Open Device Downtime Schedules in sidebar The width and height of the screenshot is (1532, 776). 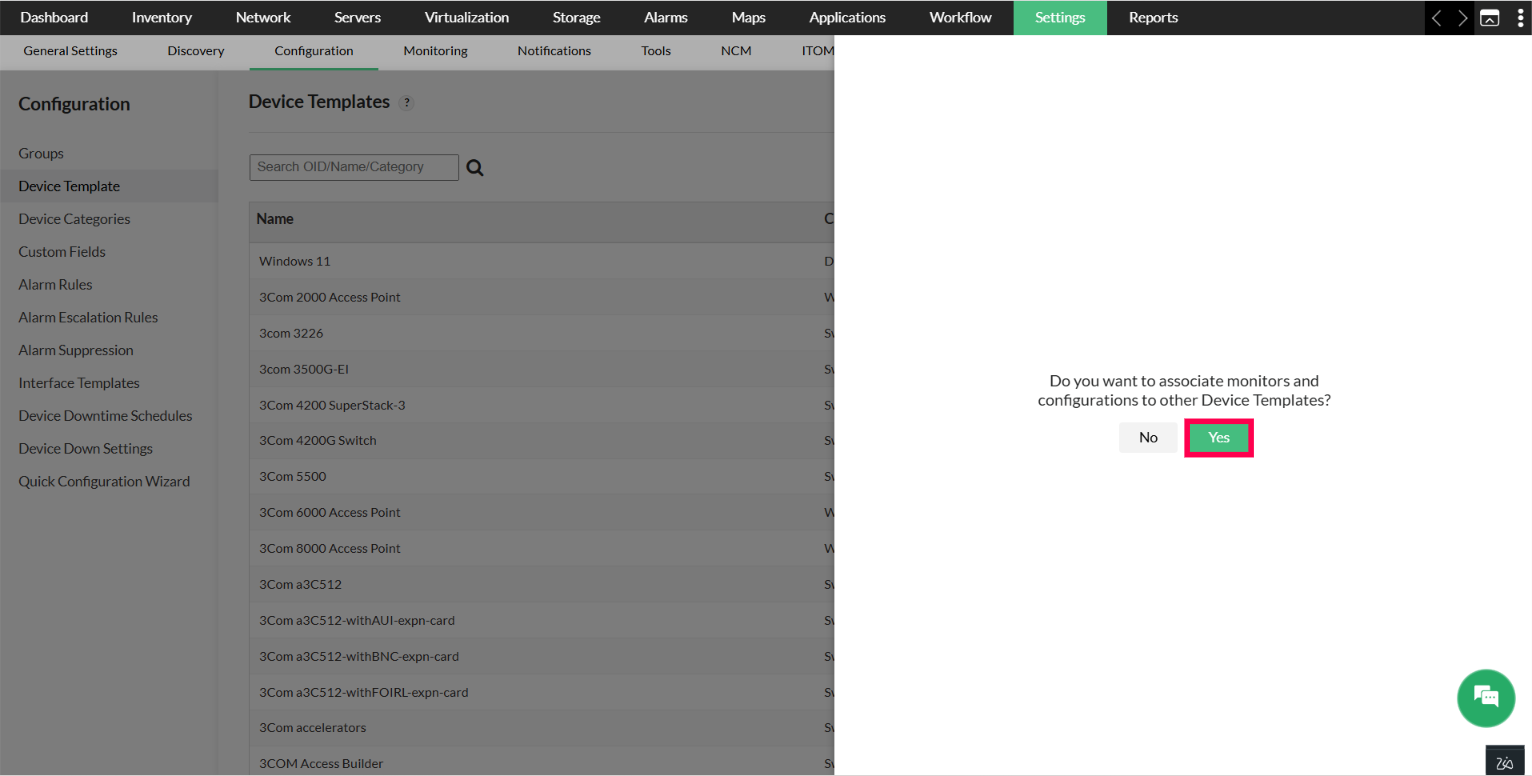click(105, 416)
